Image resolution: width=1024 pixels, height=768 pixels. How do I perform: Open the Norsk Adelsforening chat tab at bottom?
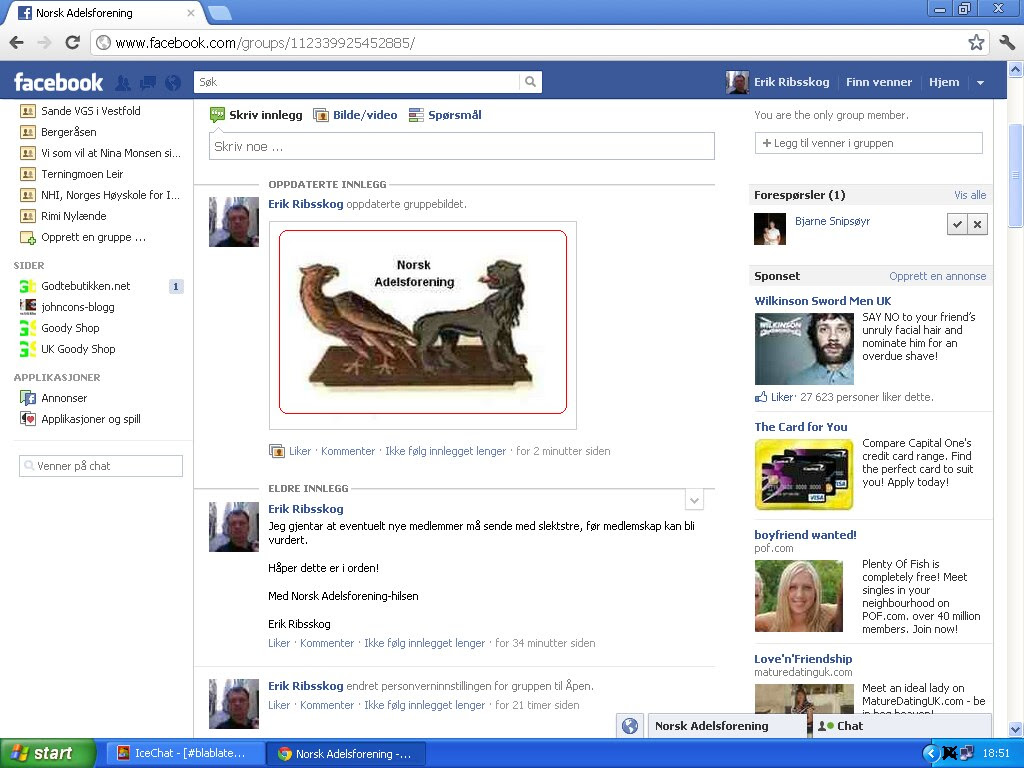pos(726,726)
